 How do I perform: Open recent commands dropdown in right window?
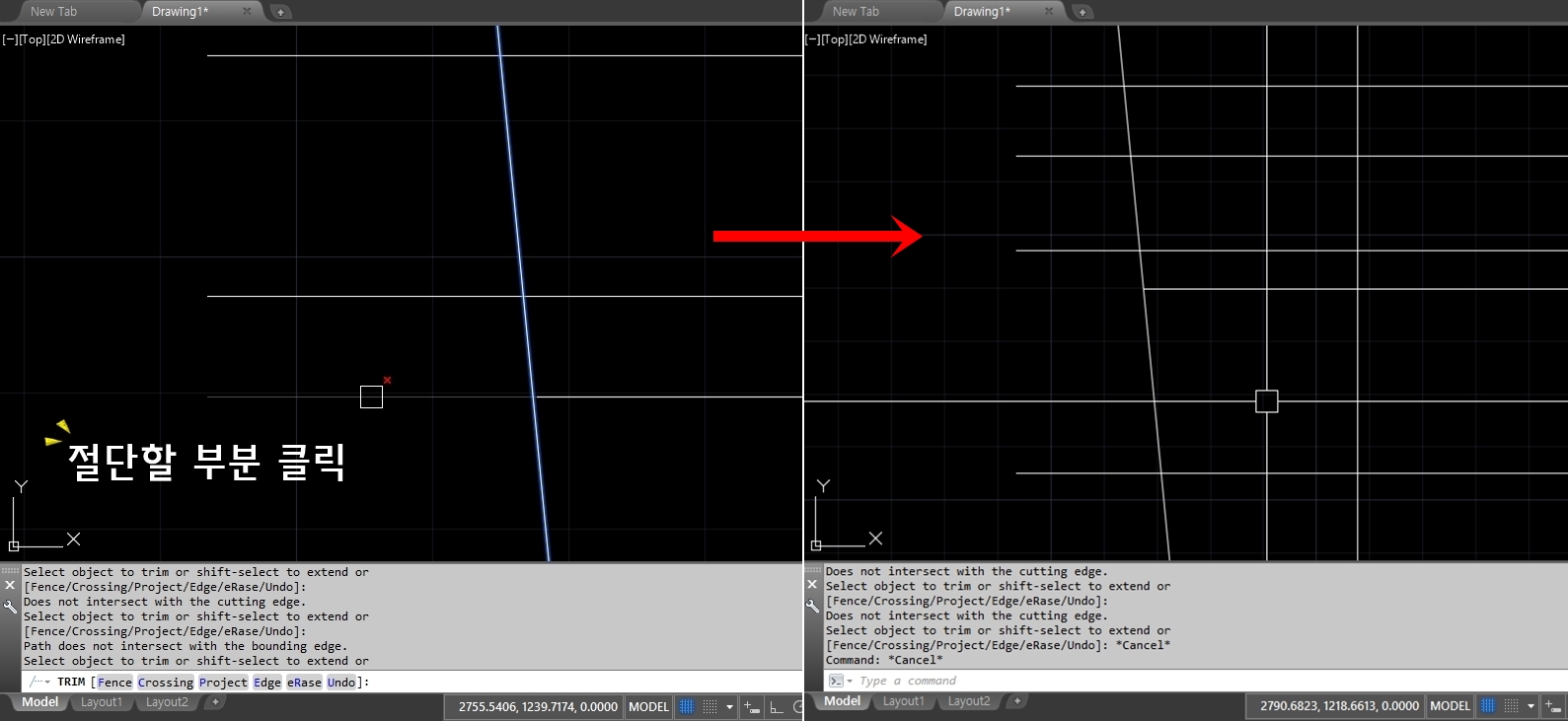point(850,681)
